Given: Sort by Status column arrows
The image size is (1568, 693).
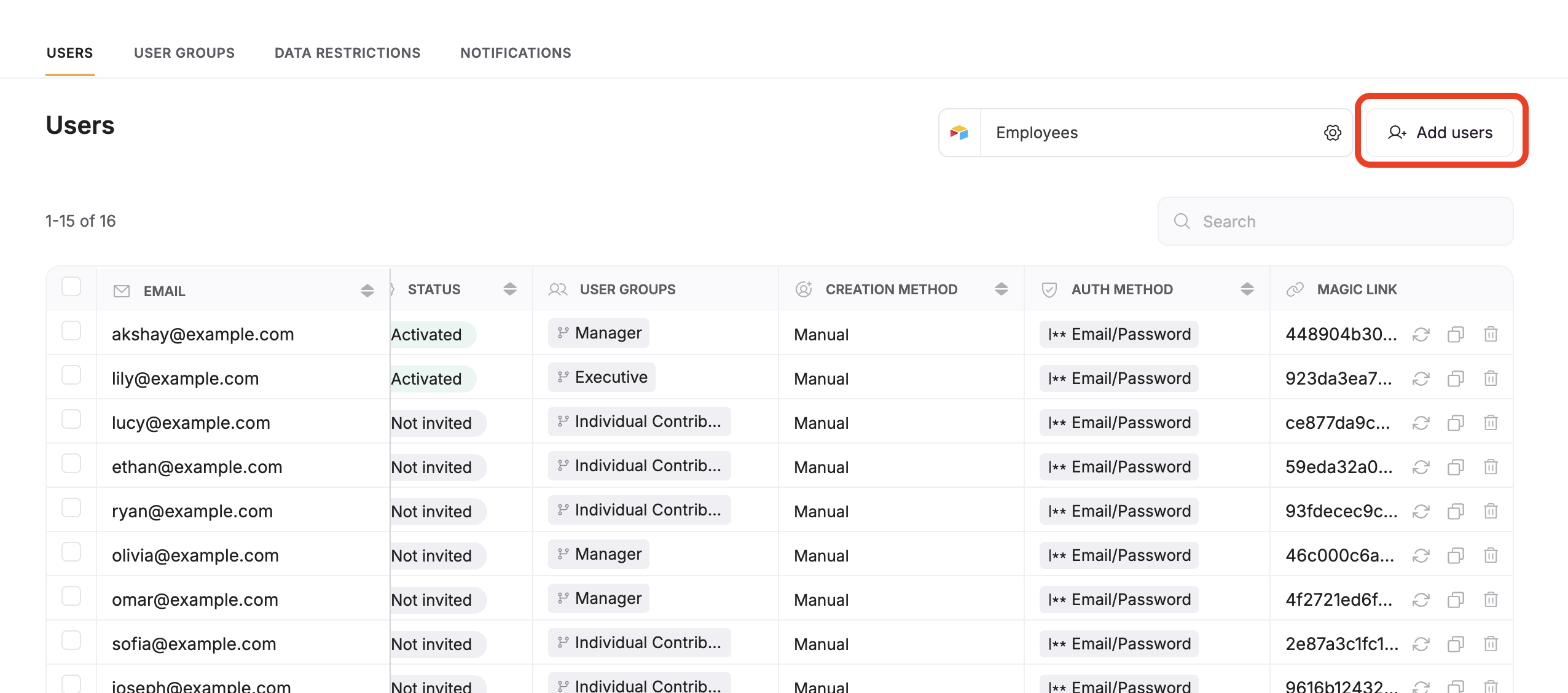Looking at the screenshot, I should 510,289.
